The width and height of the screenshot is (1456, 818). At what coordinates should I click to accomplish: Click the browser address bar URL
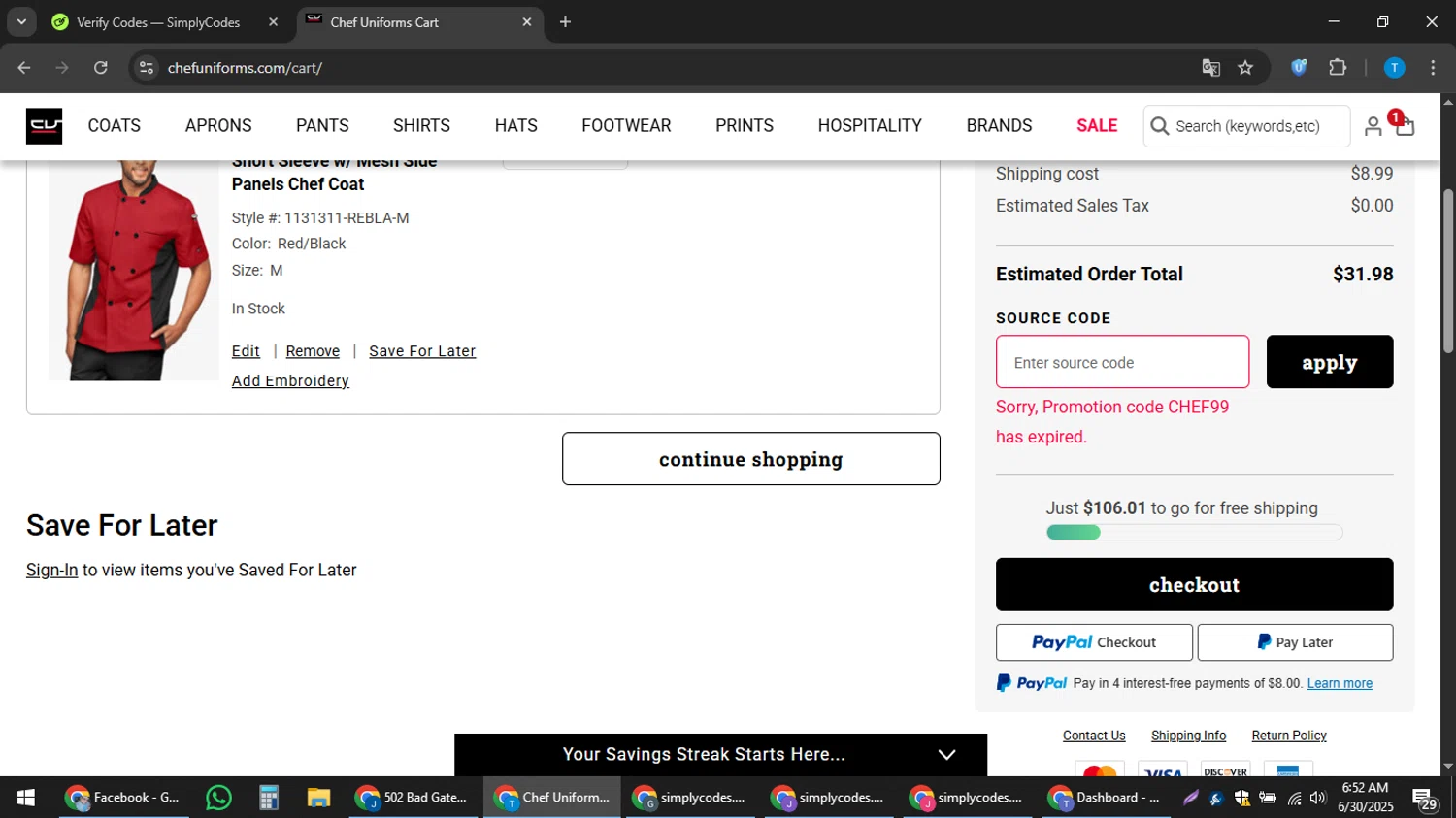(x=245, y=68)
